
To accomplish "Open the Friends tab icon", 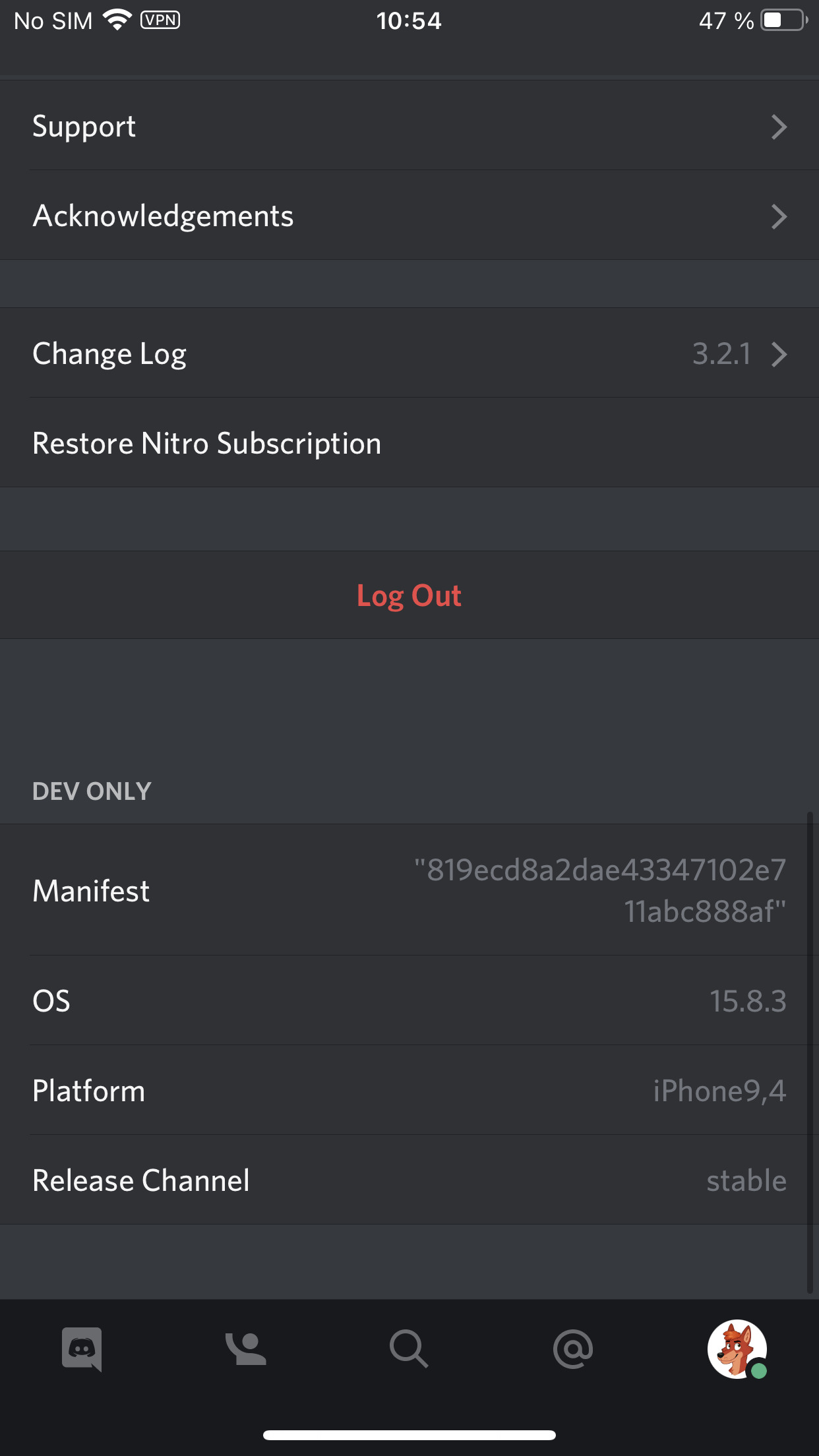I will [245, 1349].
